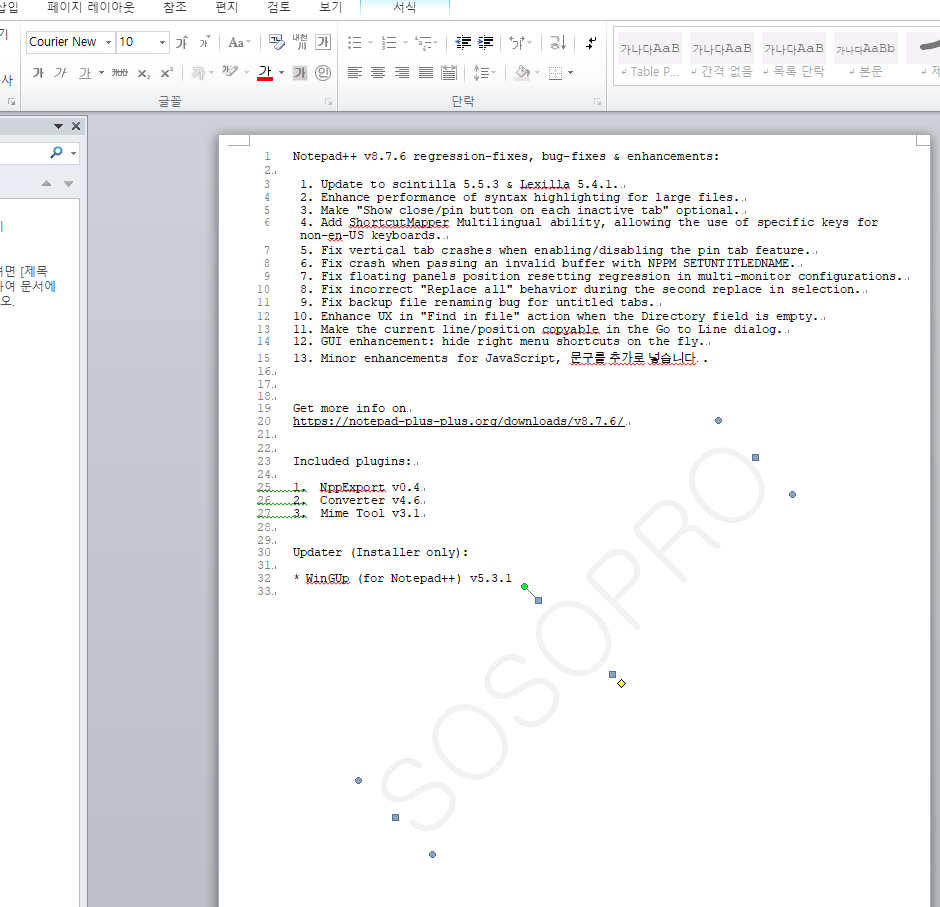Open the numbered list dropdown
Viewport: 940px width, 907px height.
pyautogui.click(x=405, y=42)
